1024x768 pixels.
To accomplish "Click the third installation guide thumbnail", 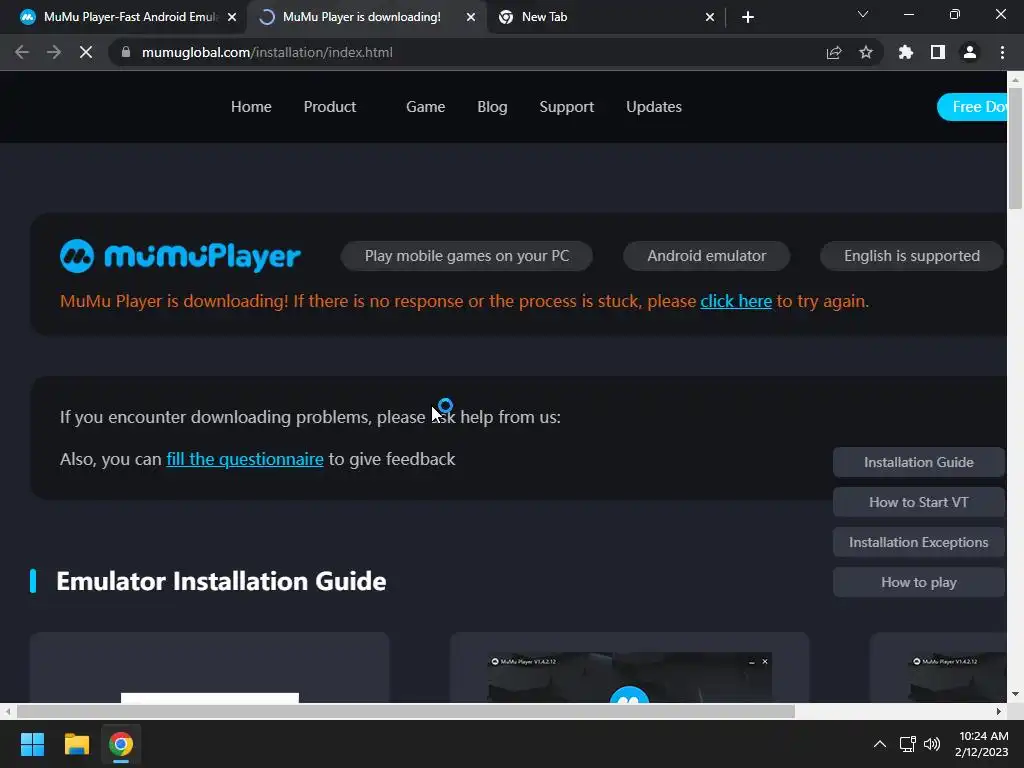I will 938,667.
